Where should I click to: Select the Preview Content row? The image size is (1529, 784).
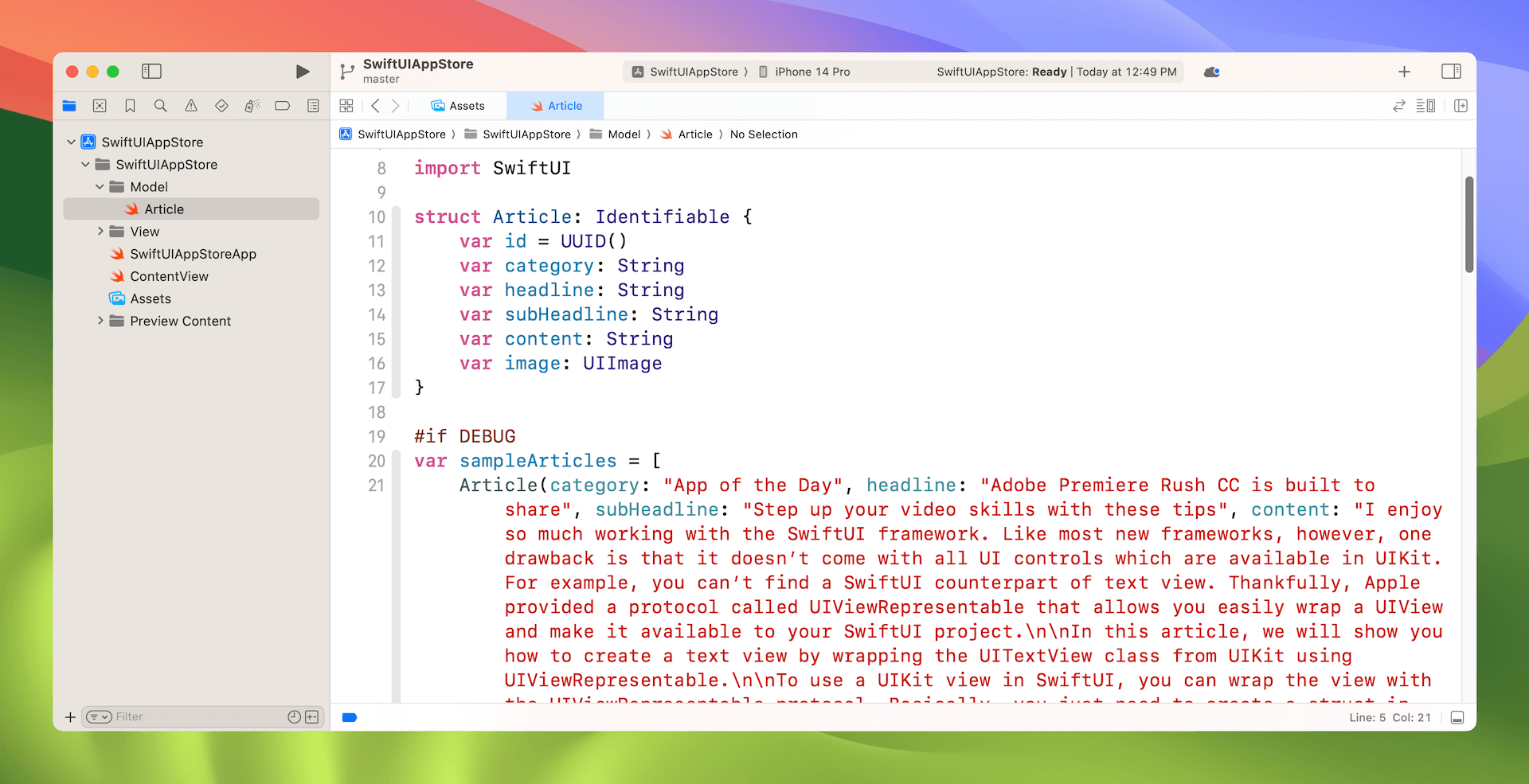(x=191, y=321)
